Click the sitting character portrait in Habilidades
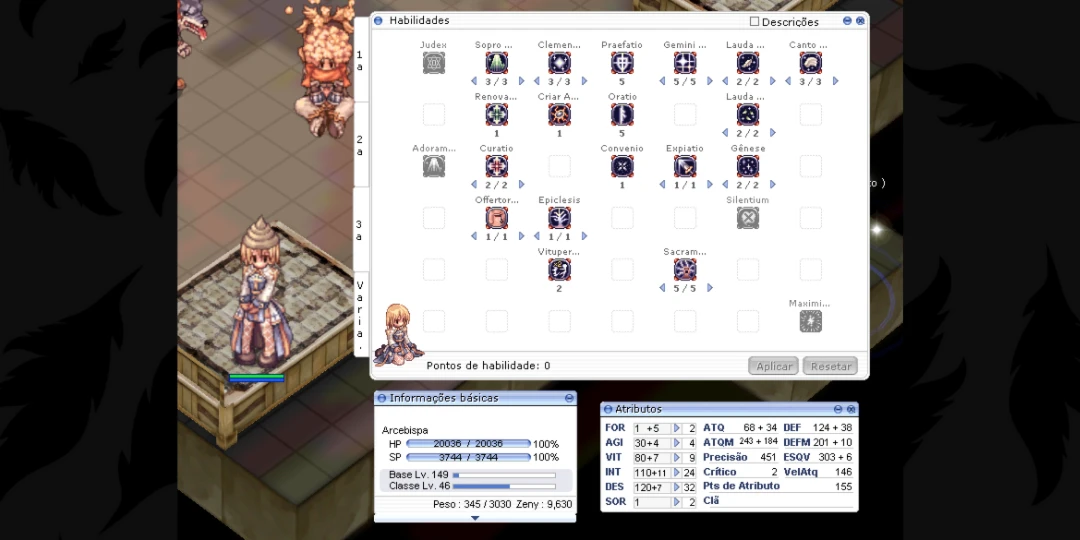Screen dimensions: 1080x540 point(397,334)
